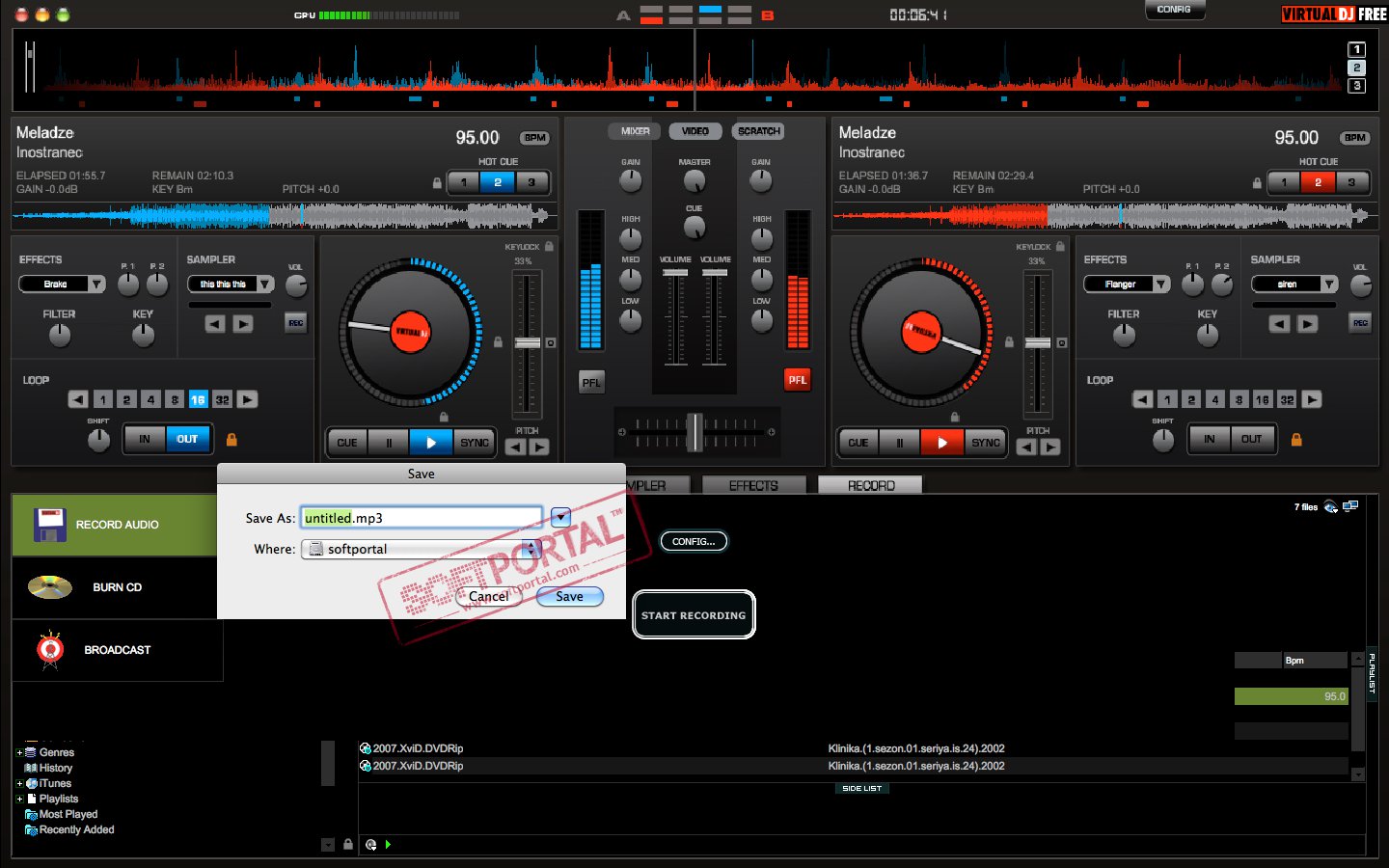Open the Where folder popup in Save dialog
Viewport: 1389px width, 868px height.
pos(422,549)
